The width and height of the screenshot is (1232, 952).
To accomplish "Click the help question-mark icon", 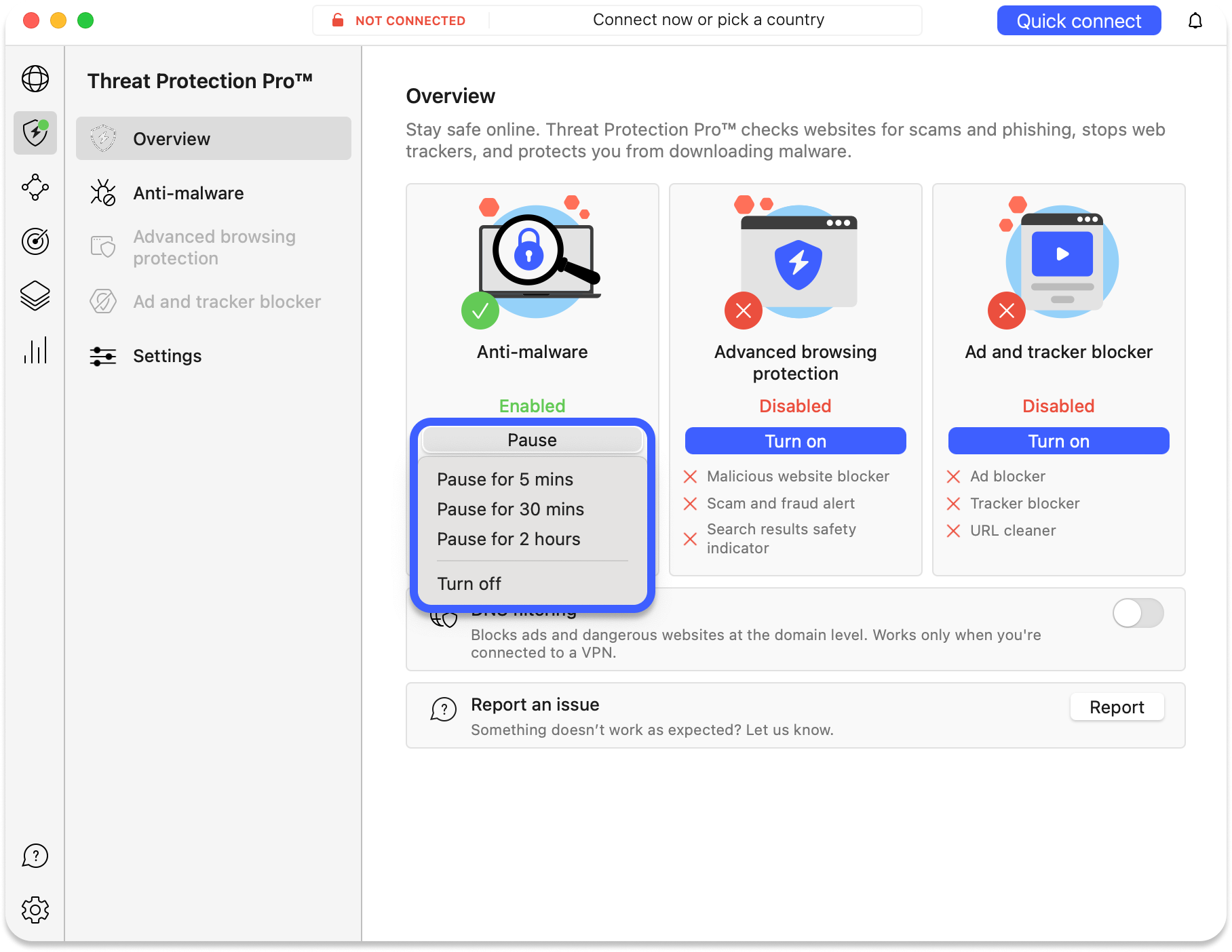I will pos(35,856).
